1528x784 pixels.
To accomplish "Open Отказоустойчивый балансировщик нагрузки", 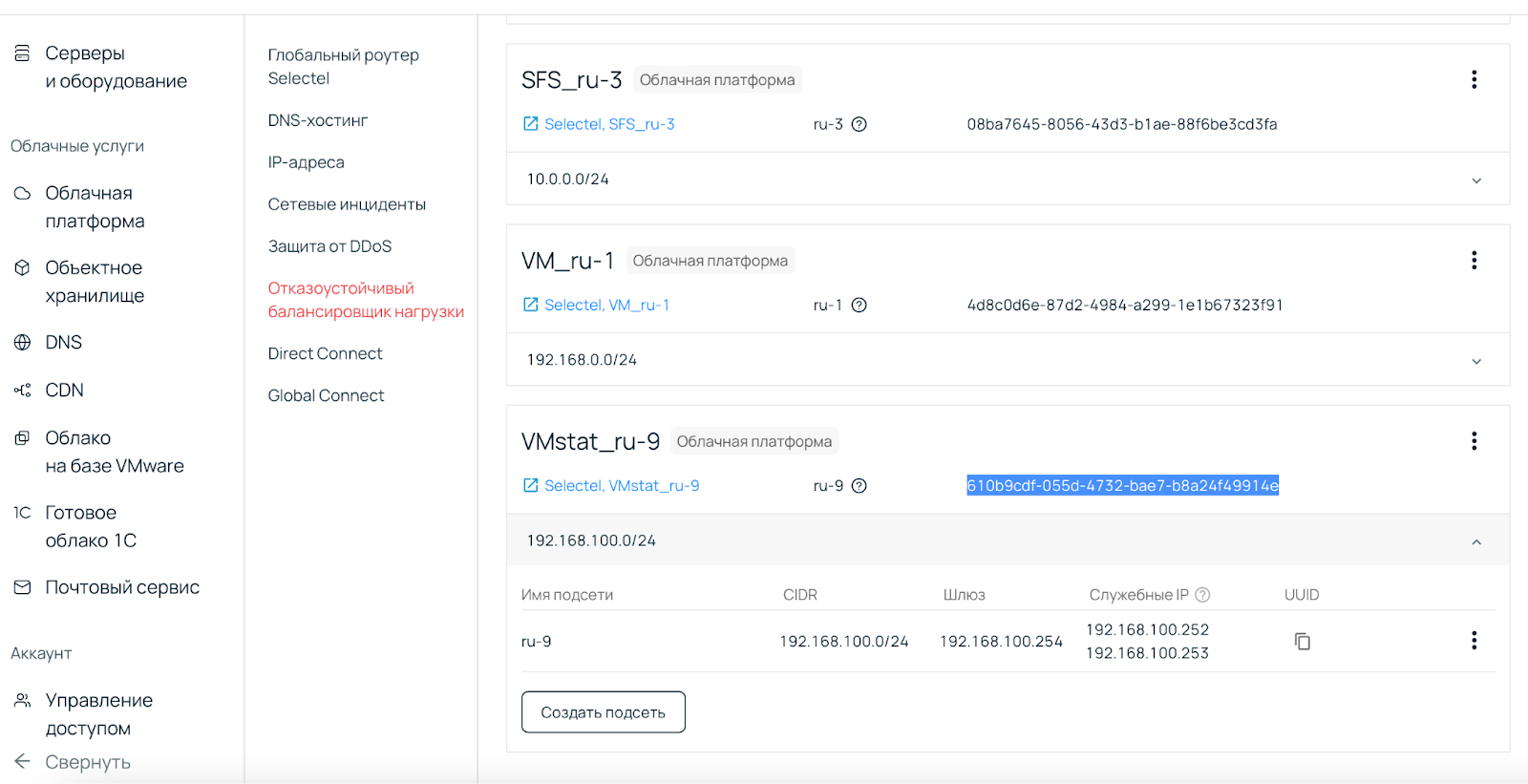I will point(366,300).
